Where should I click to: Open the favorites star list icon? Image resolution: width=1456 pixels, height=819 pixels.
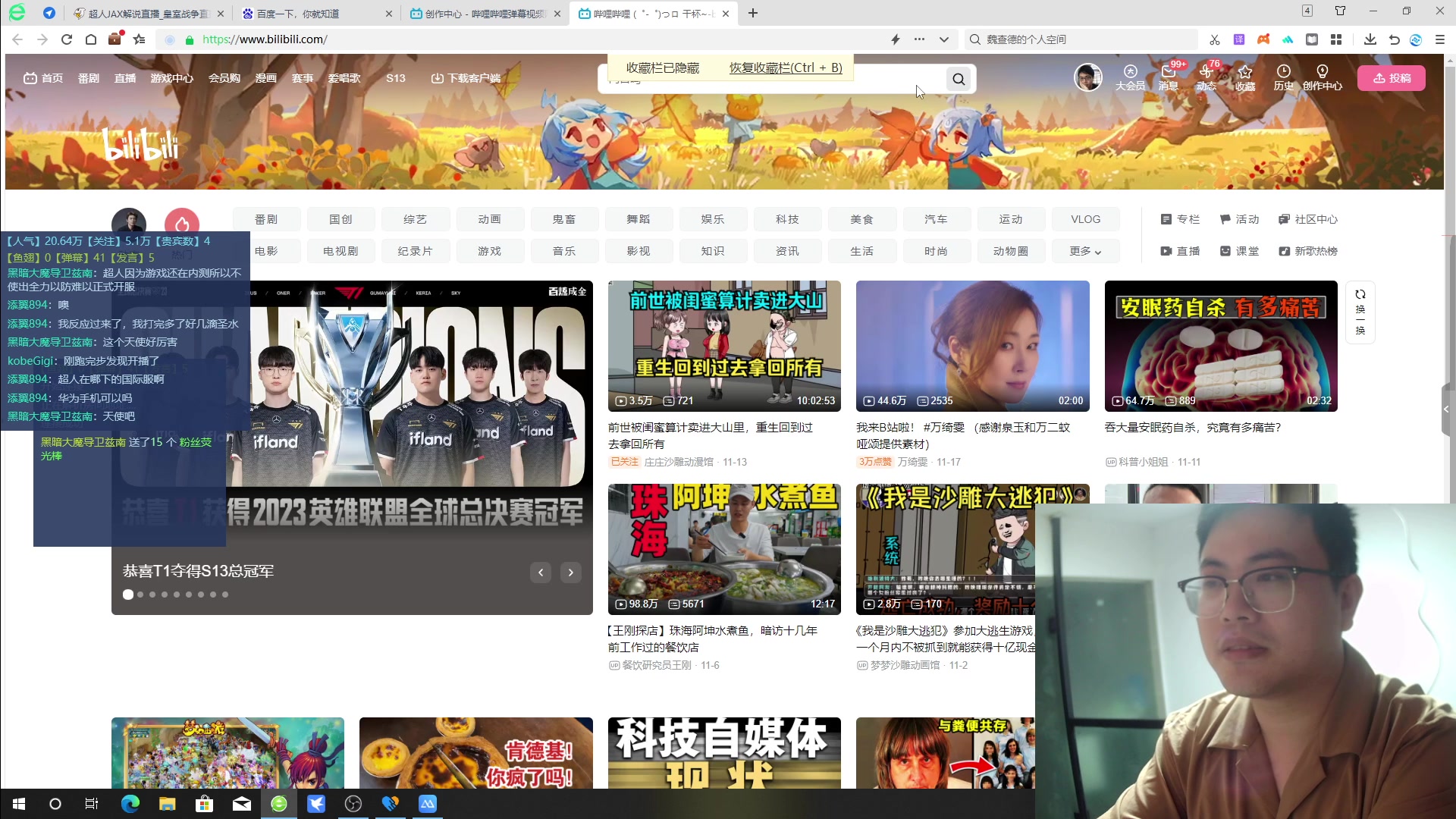(x=139, y=39)
